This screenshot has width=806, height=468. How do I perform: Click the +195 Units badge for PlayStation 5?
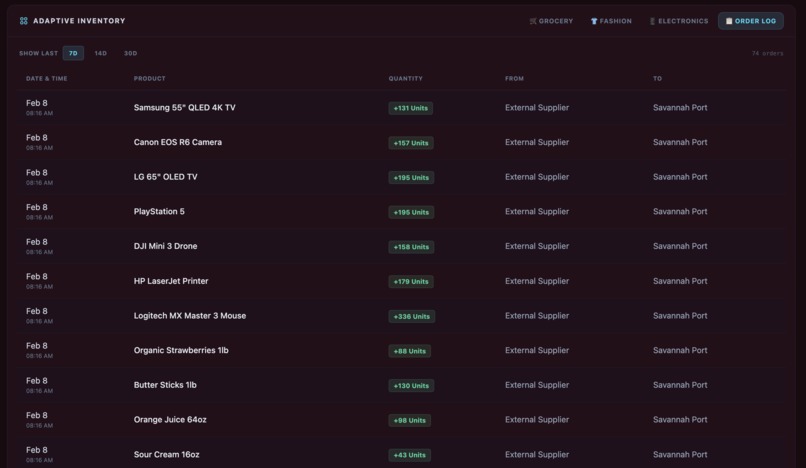(411, 212)
